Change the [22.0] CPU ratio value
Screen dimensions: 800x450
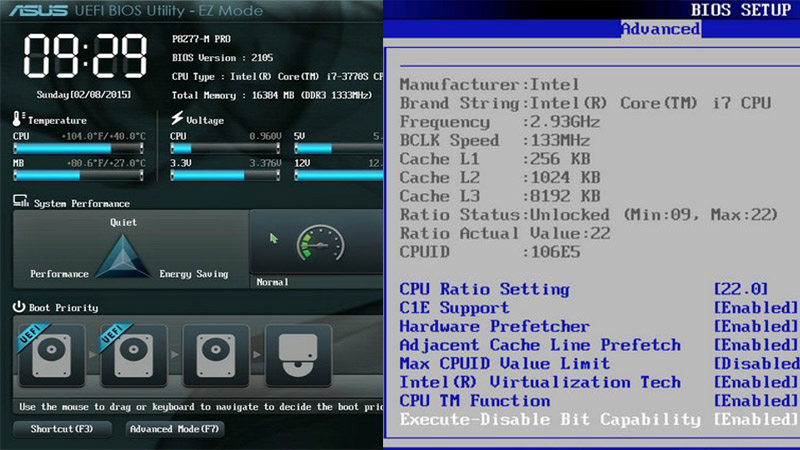click(x=741, y=289)
